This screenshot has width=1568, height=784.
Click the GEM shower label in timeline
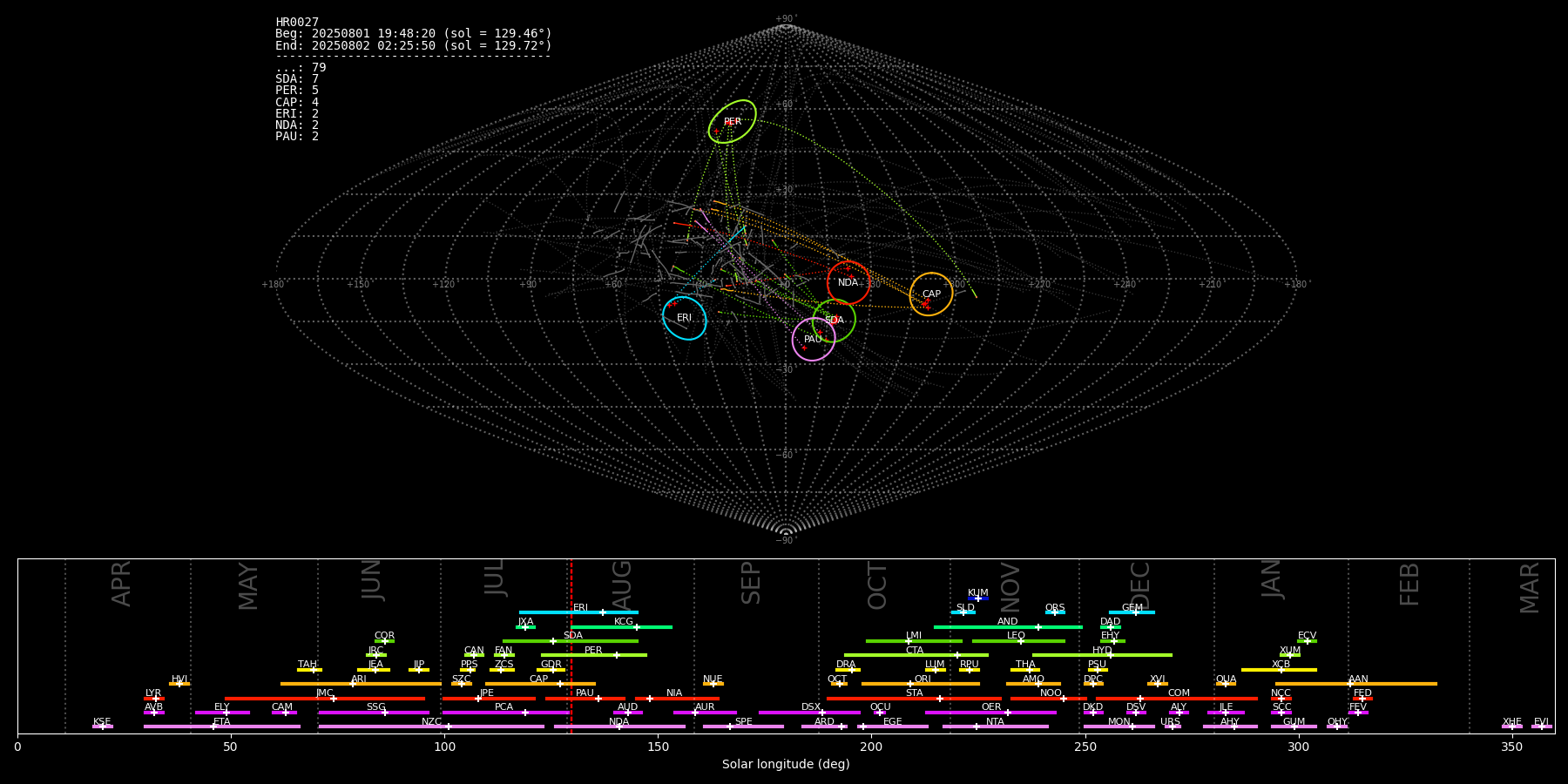pos(1132,608)
